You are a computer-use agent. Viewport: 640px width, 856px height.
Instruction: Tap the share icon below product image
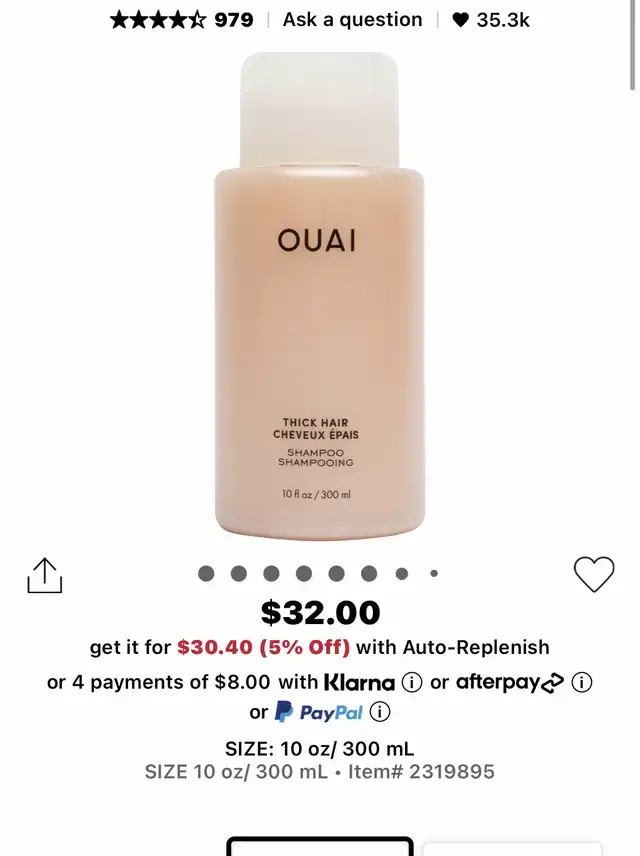[x=45, y=575]
